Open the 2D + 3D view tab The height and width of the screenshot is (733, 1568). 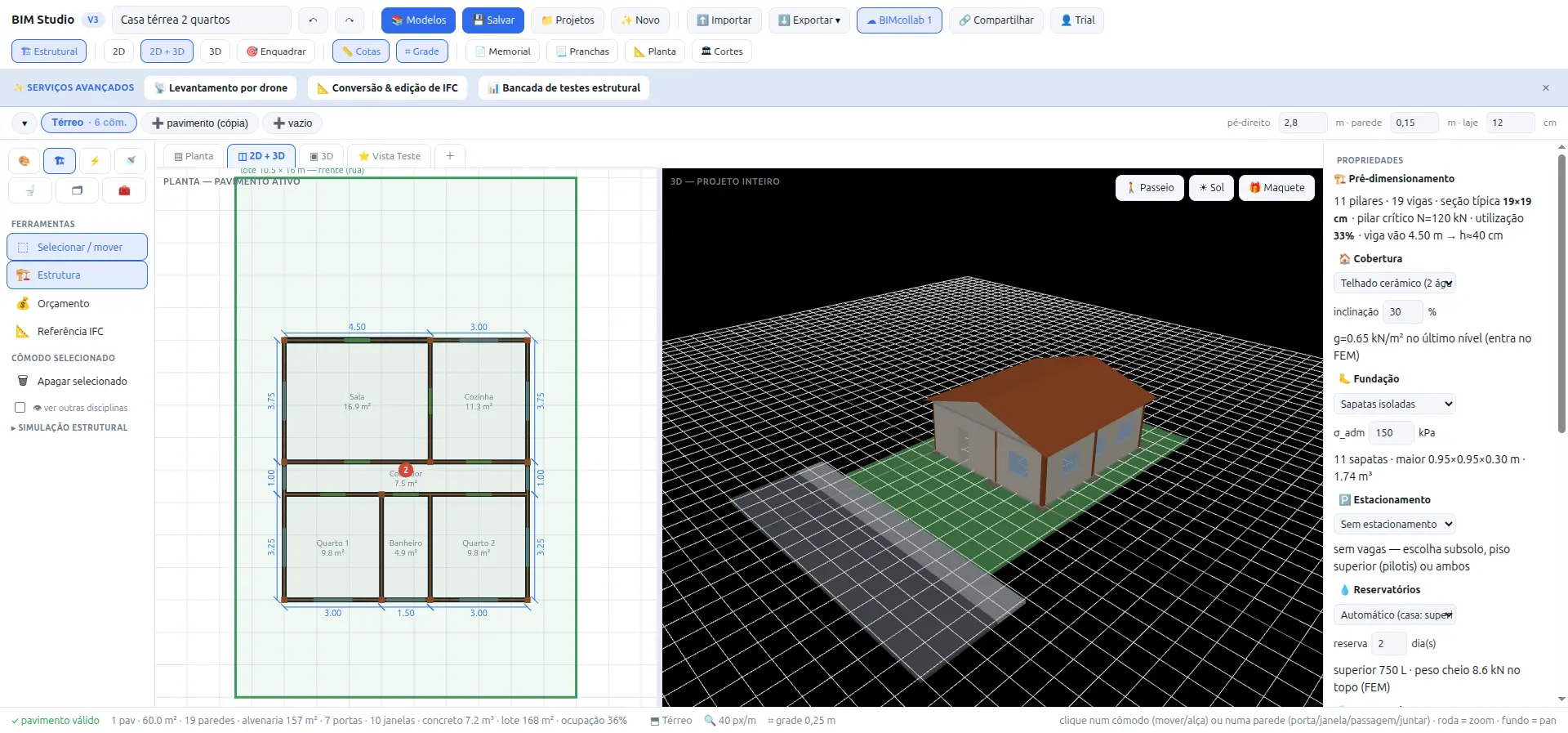click(x=261, y=156)
